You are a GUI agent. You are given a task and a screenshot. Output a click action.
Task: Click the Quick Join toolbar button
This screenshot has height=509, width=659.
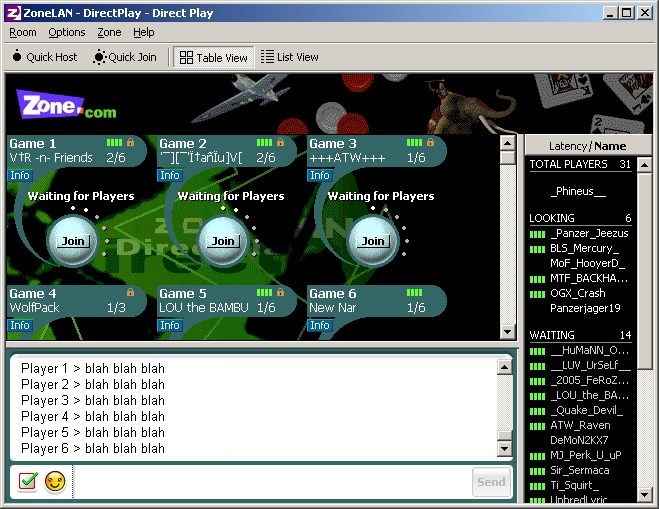125,57
